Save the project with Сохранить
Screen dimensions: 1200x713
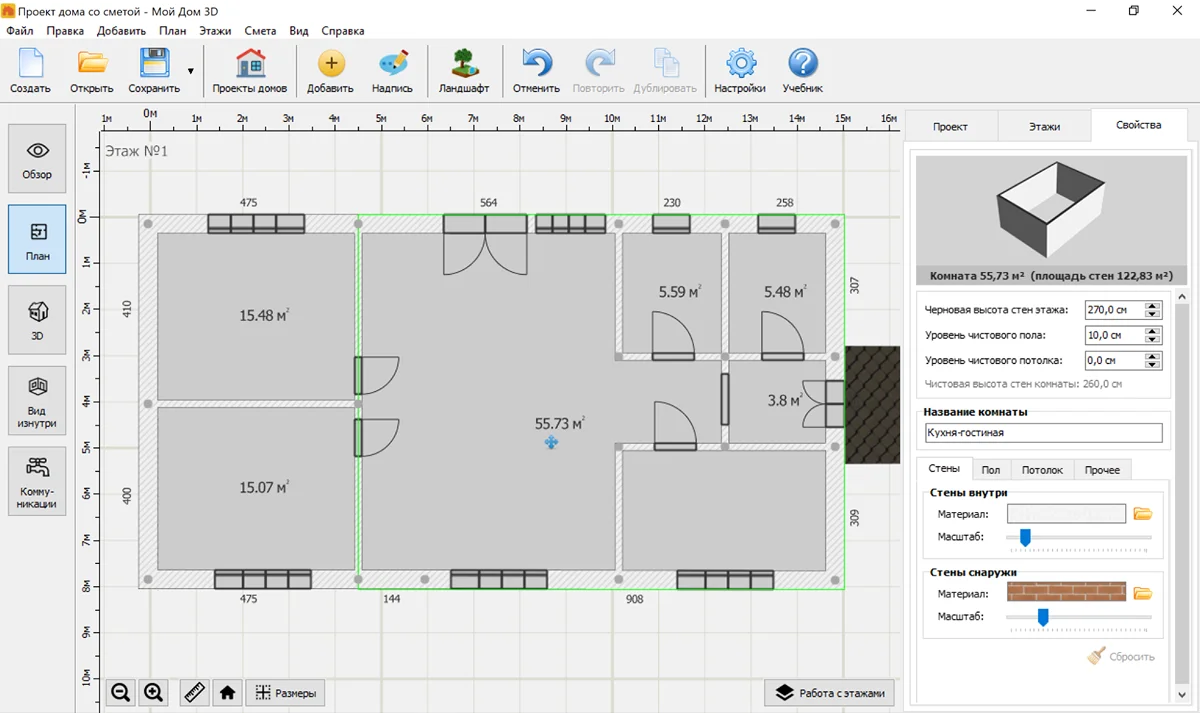click(154, 70)
